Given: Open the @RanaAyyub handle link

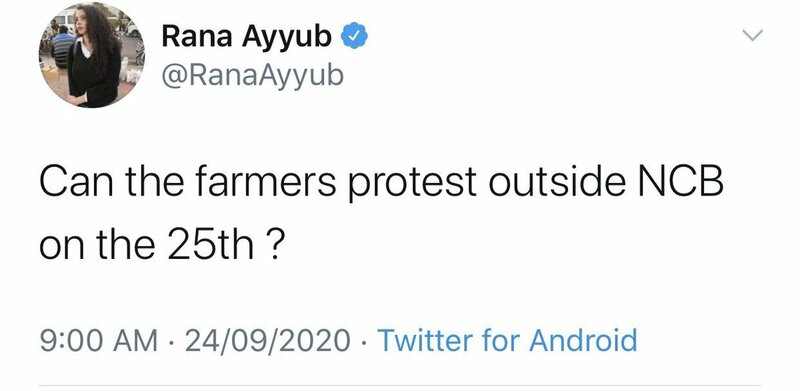Looking at the screenshot, I should 253,75.
